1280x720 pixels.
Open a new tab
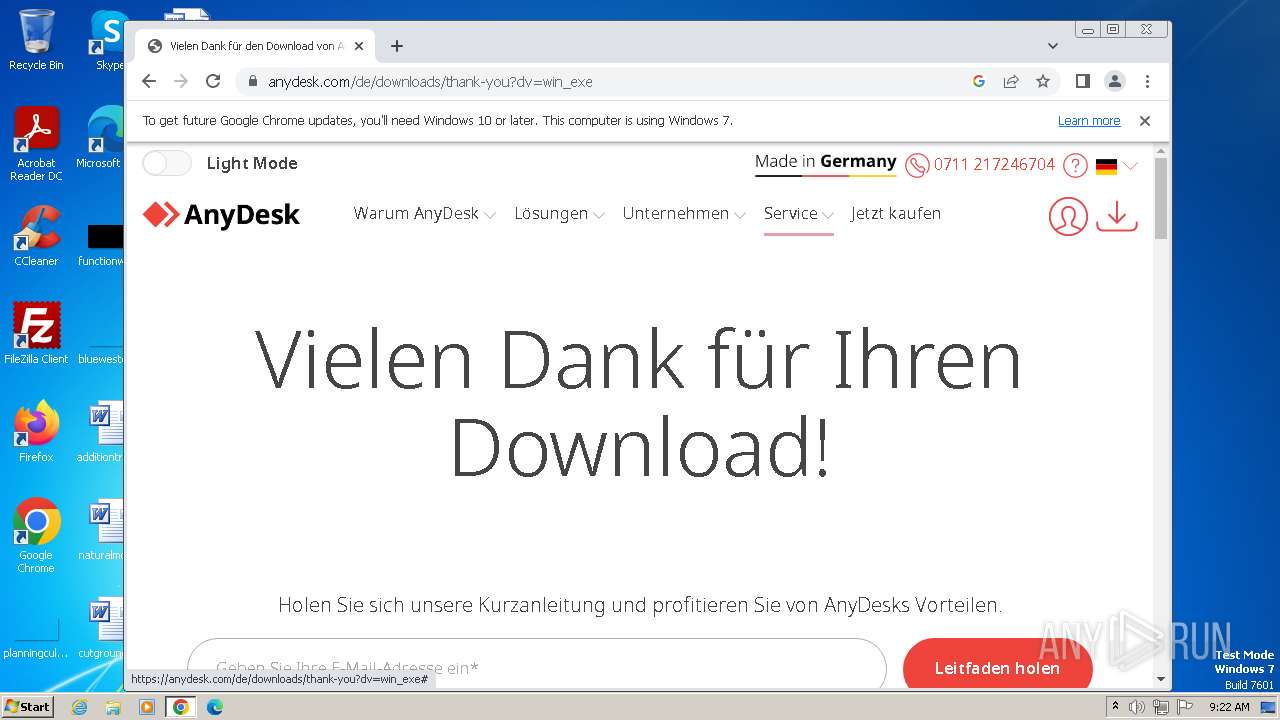[x=397, y=46]
